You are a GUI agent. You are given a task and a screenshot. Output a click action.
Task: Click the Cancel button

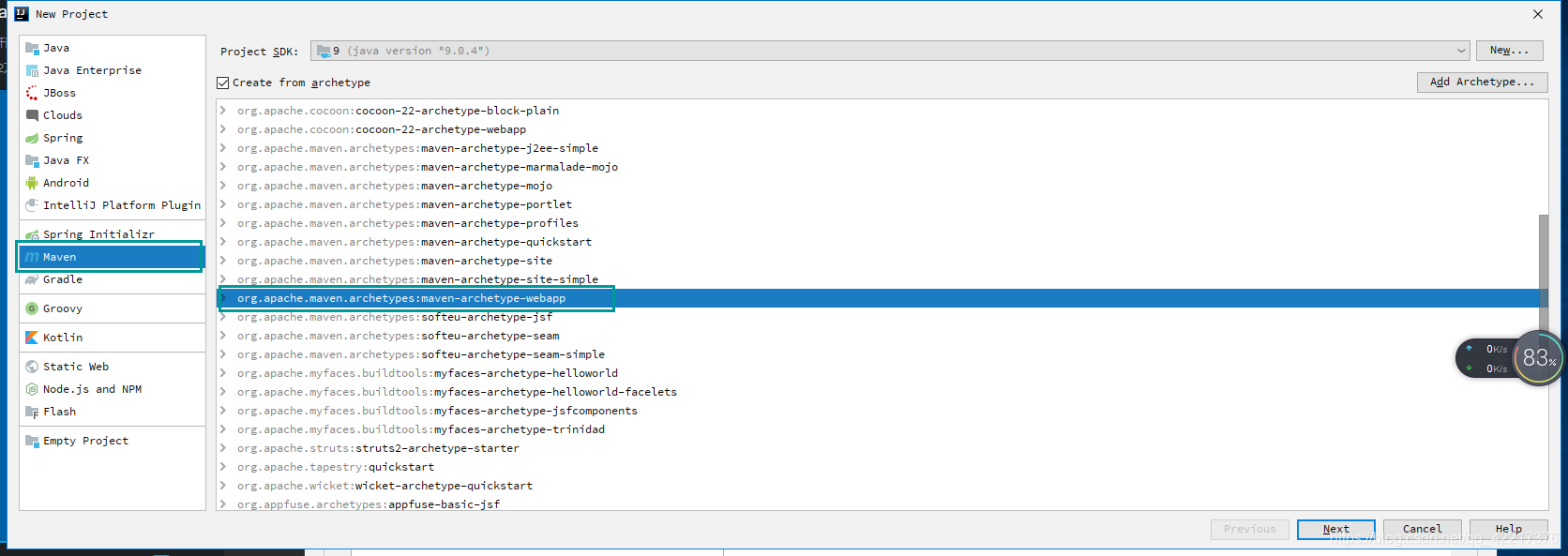pos(1422,529)
